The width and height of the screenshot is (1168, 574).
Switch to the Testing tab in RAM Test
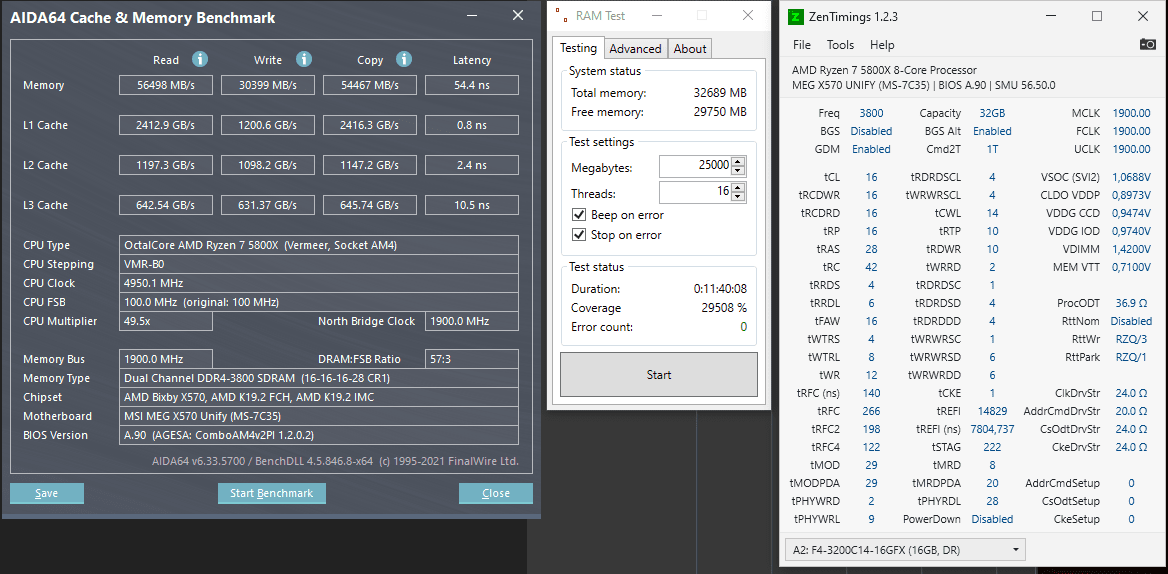(578, 48)
